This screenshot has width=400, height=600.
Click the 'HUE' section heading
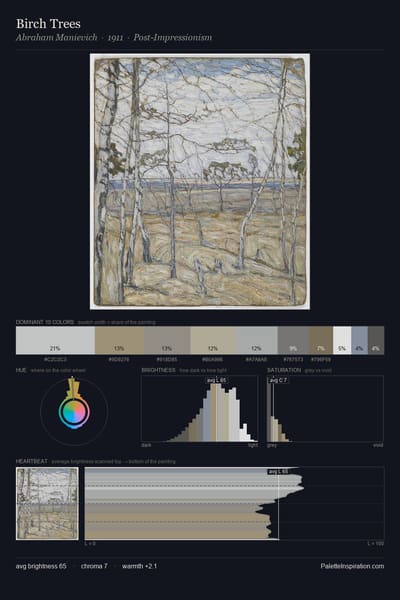click(x=21, y=370)
